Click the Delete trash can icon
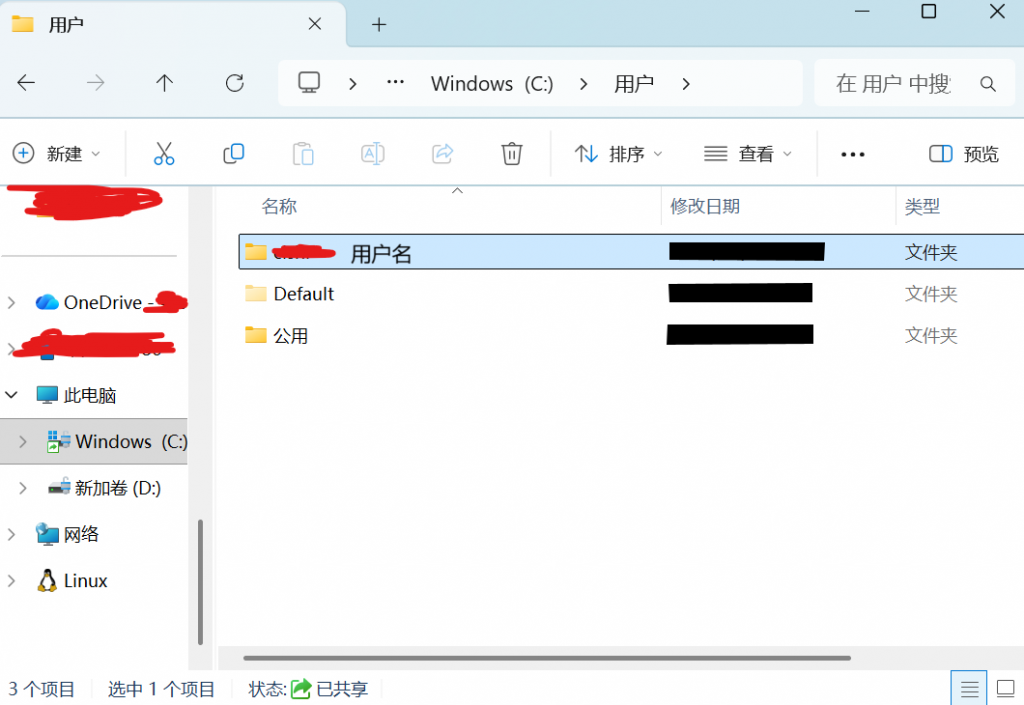 click(x=511, y=153)
